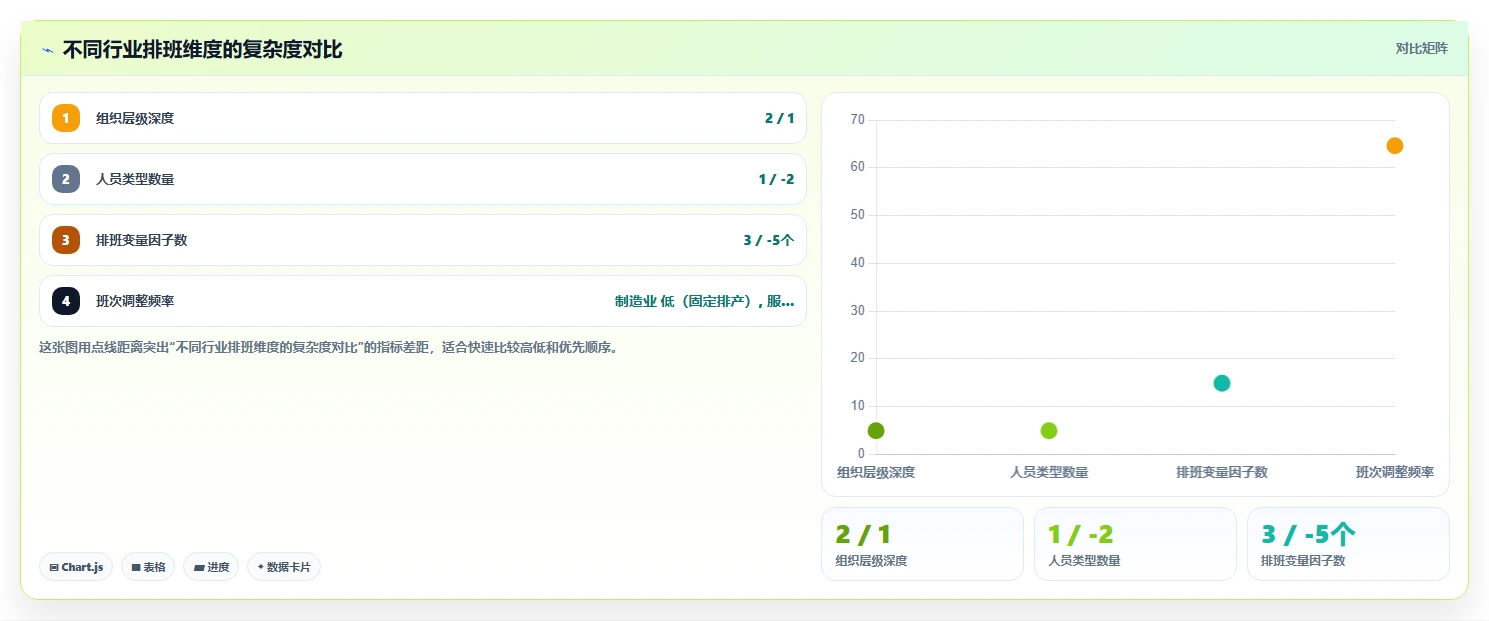
Task: Select the 班次调整频率 list row
Action: (423, 301)
